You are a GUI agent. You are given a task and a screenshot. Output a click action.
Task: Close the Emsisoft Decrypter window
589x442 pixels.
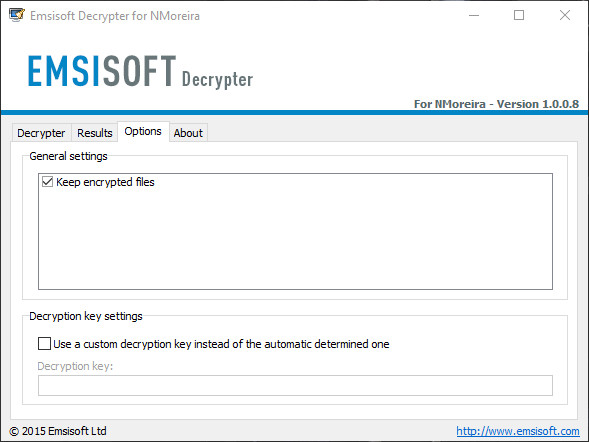pos(565,15)
